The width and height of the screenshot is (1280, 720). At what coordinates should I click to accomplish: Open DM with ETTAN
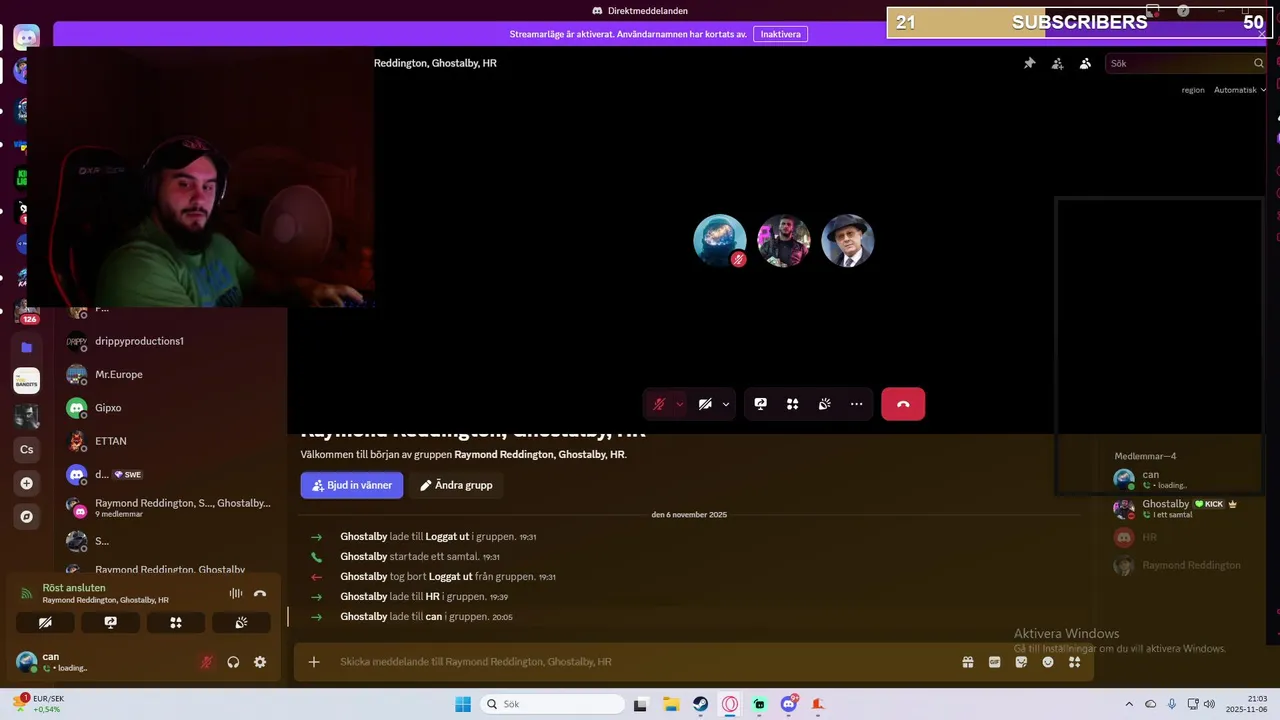pyautogui.click(x=170, y=441)
